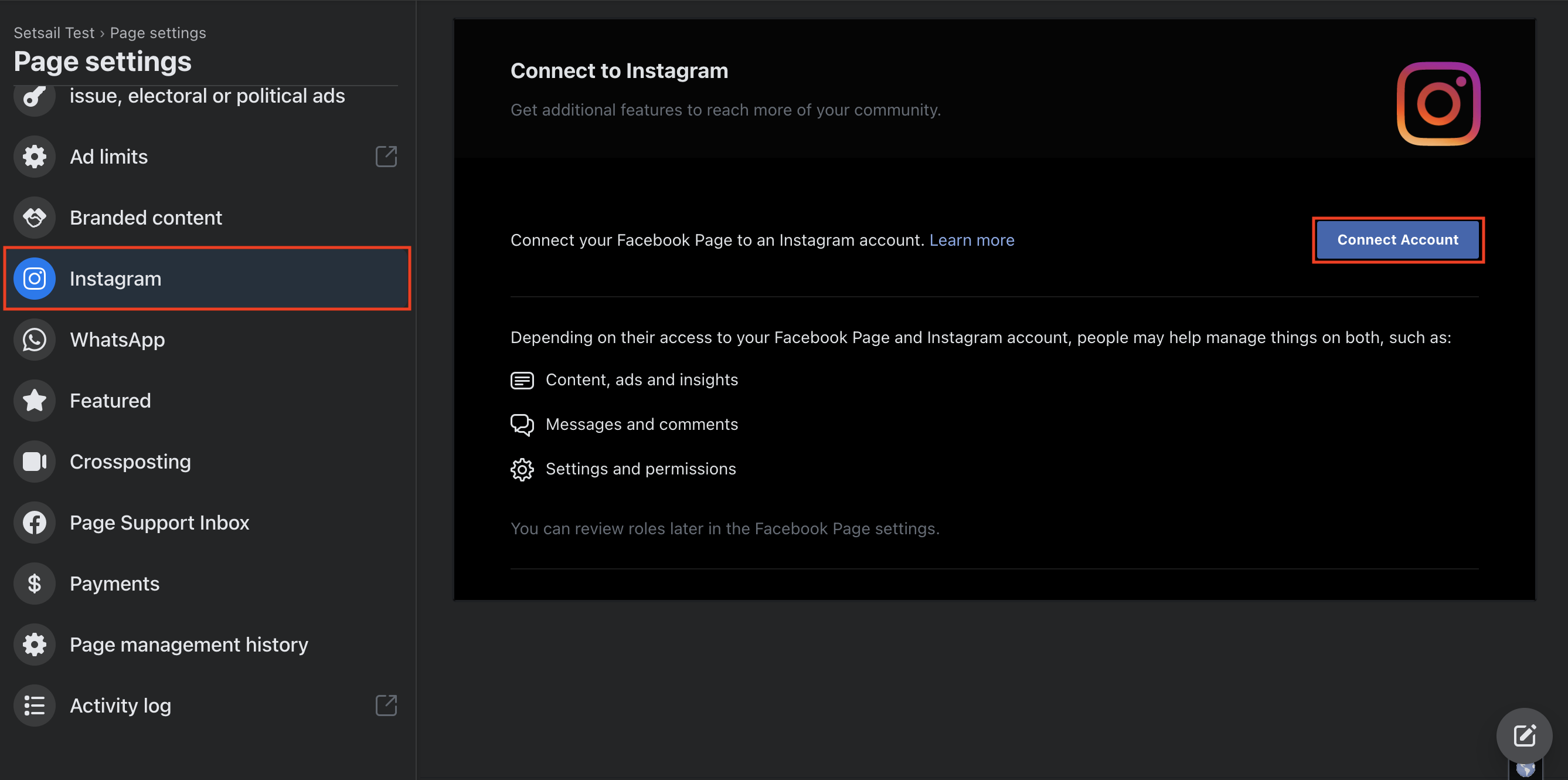Screen dimensions: 1568x780
Task: Click the Page settings breadcrumb
Action: (x=158, y=33)
